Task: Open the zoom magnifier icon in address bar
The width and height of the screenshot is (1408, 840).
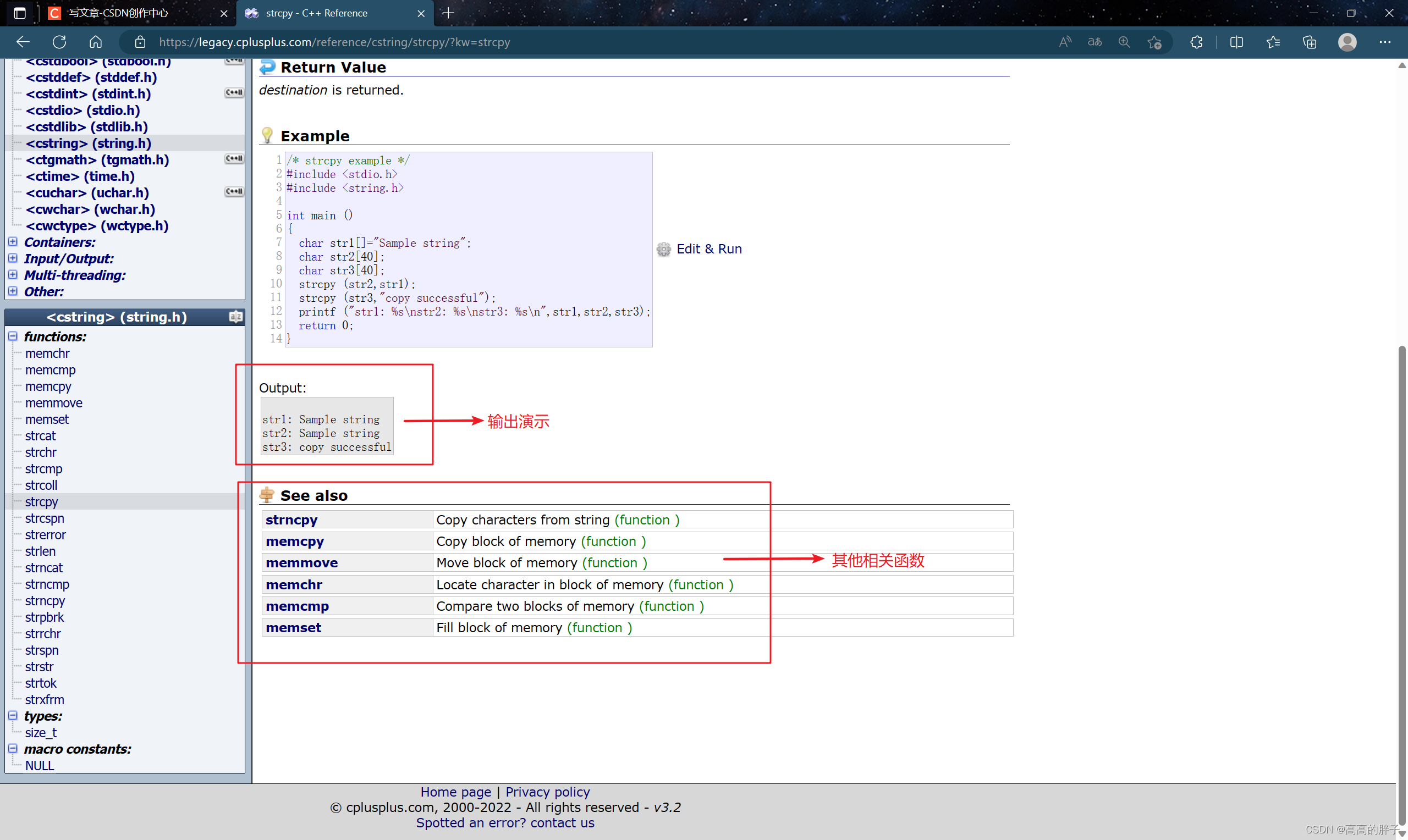Action: (1124, 42)
